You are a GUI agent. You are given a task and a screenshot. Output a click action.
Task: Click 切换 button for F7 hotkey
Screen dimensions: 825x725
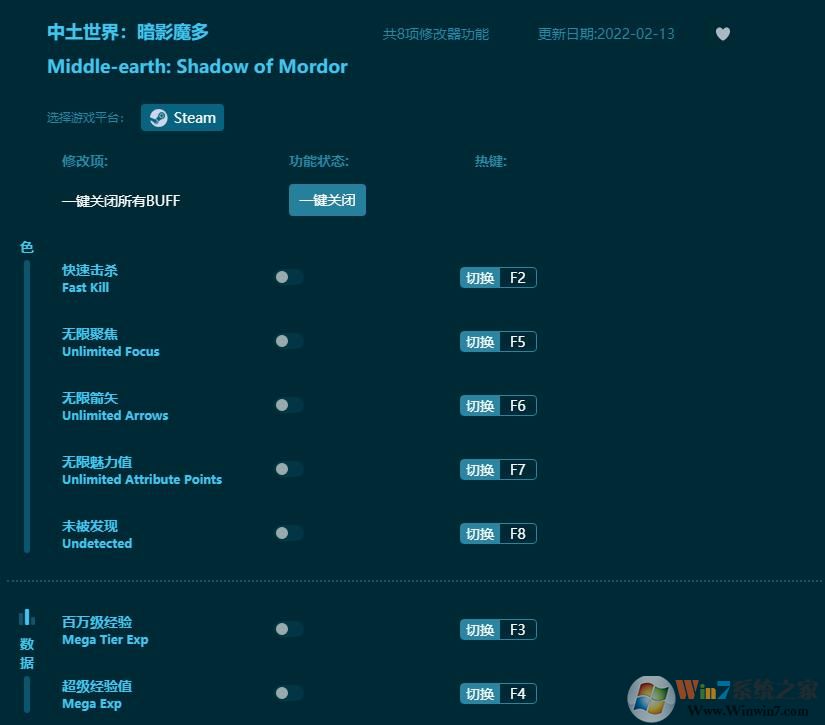tap(480, 470)
